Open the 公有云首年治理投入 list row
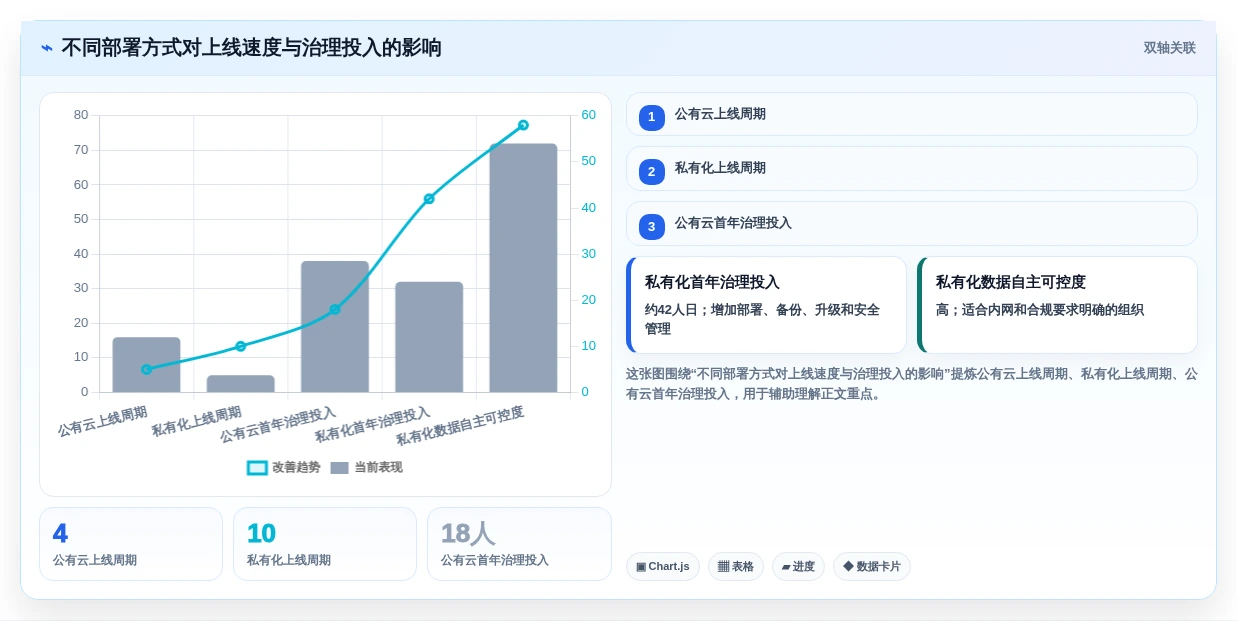 [911, 223]
